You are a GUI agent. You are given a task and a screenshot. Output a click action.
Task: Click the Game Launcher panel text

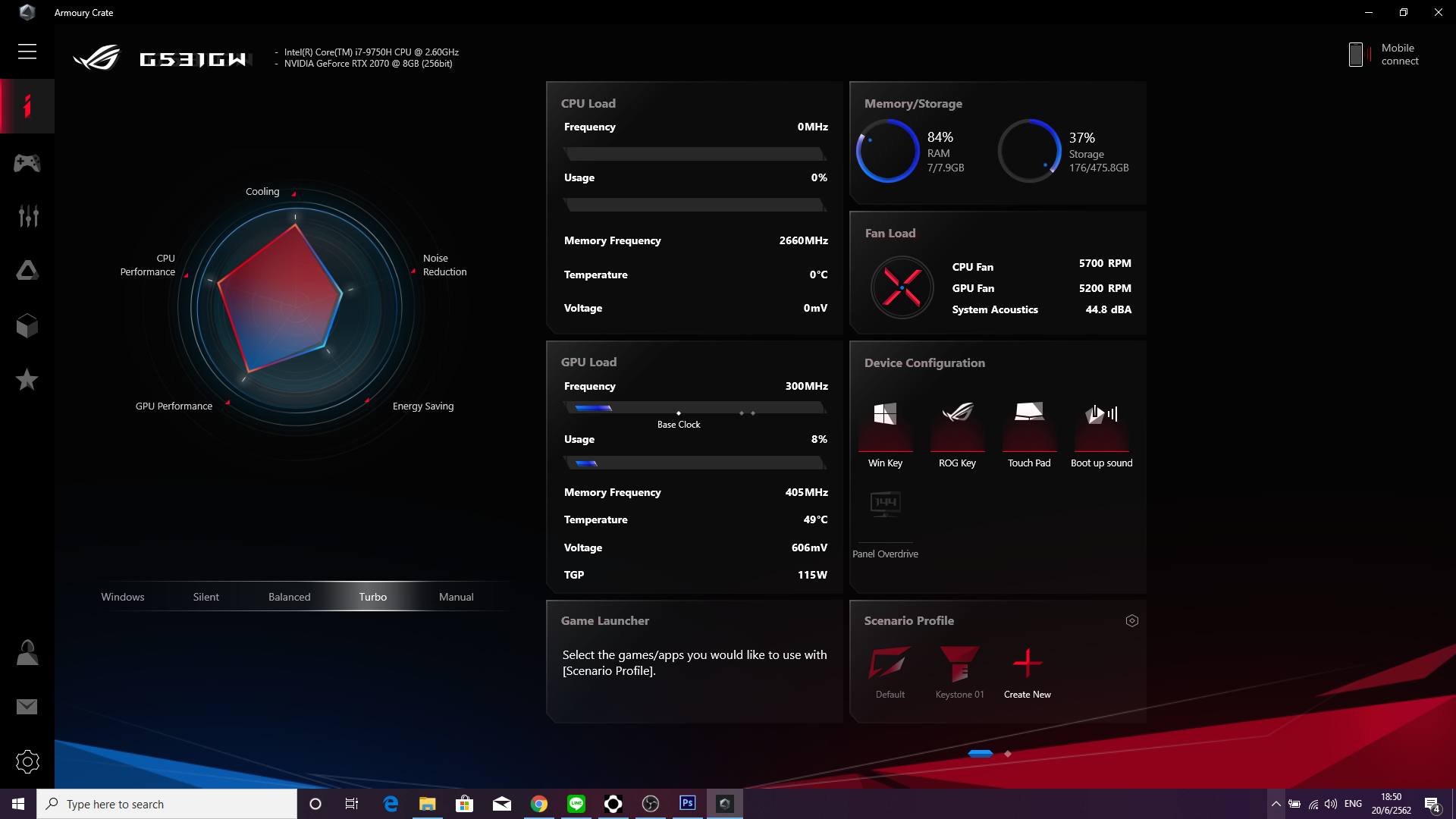coord(695,663)
